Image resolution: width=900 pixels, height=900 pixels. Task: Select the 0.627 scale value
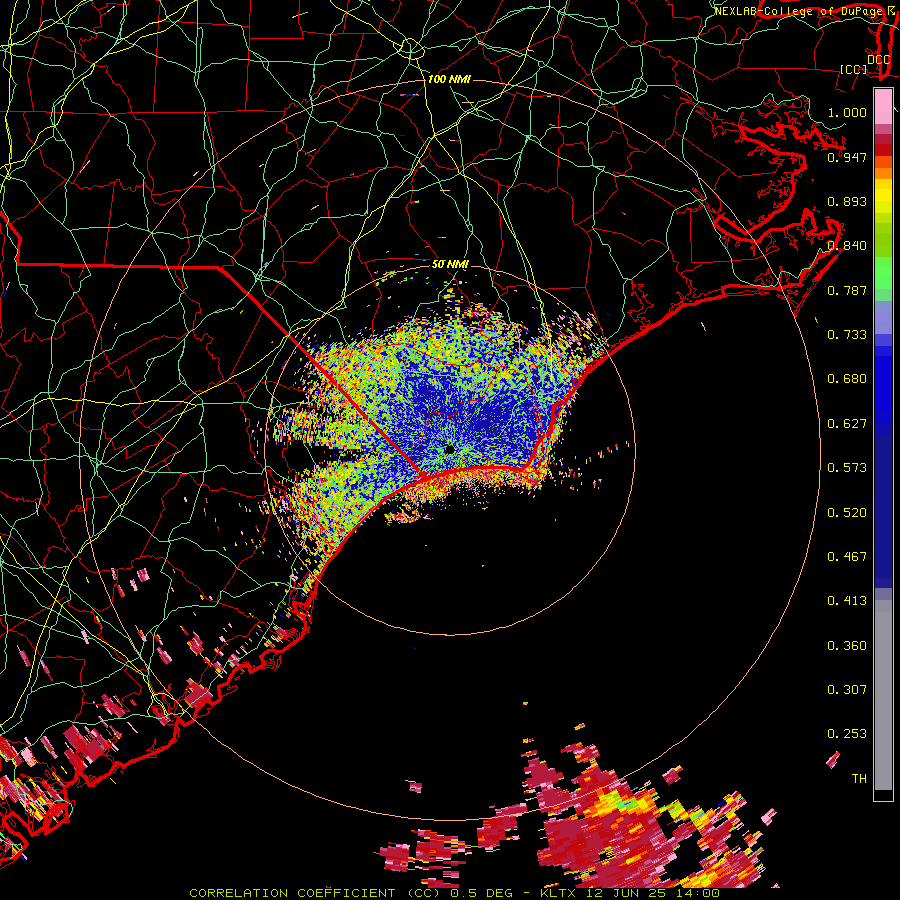(847, 424)
